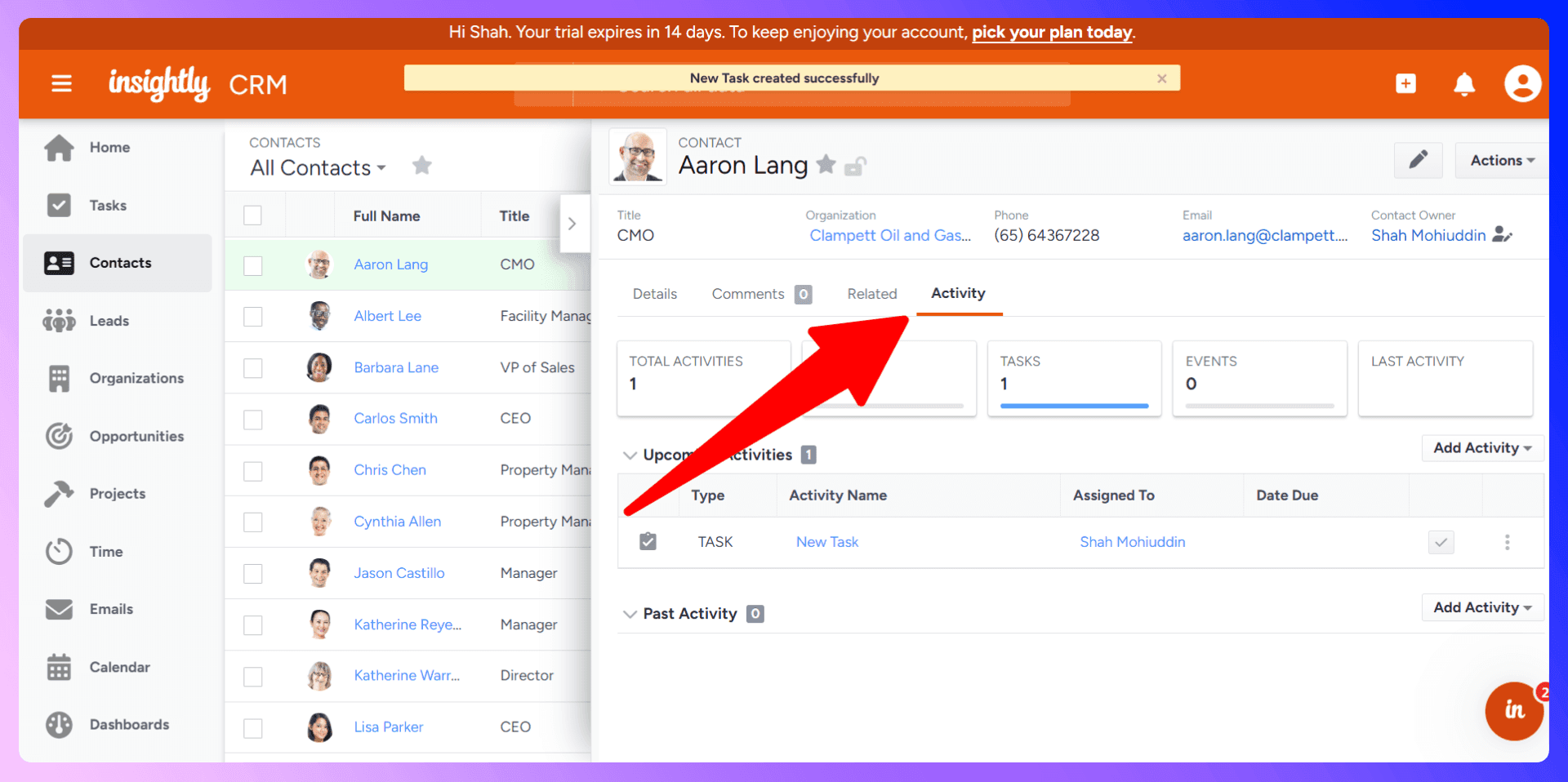
Task: Click the quick add plus icon
Action: pyautogui.click(x=1405, y=83)
